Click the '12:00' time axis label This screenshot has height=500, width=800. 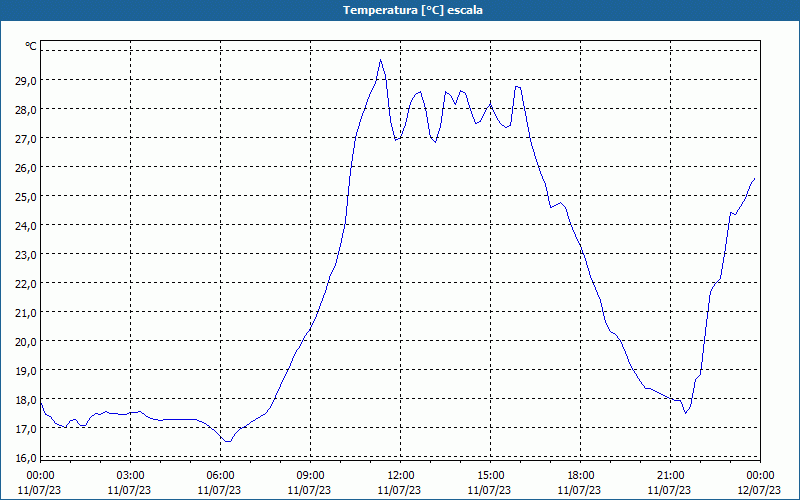401,476
